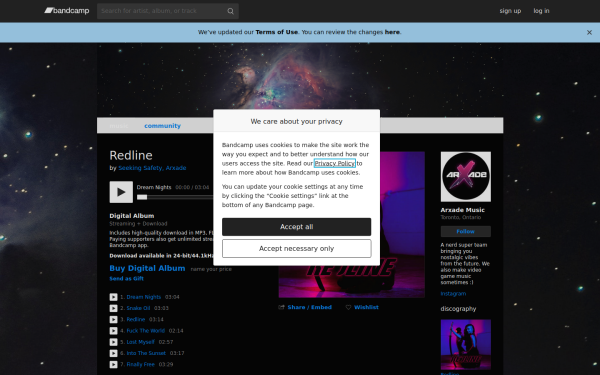Open the log in link
The image size is (600, 375).
coord(541,11)
